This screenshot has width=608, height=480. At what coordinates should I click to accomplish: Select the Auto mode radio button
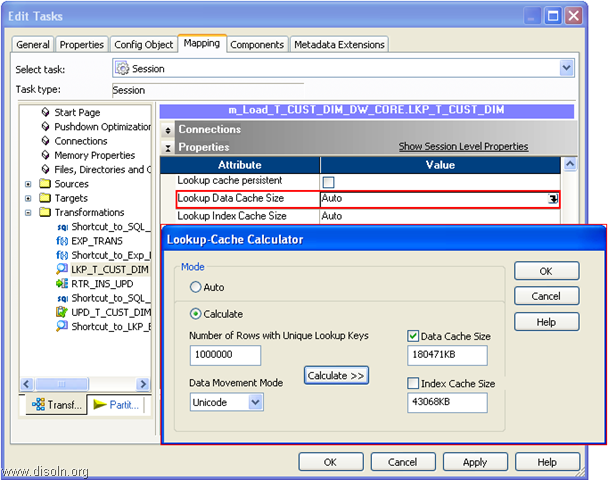[196, 286]
